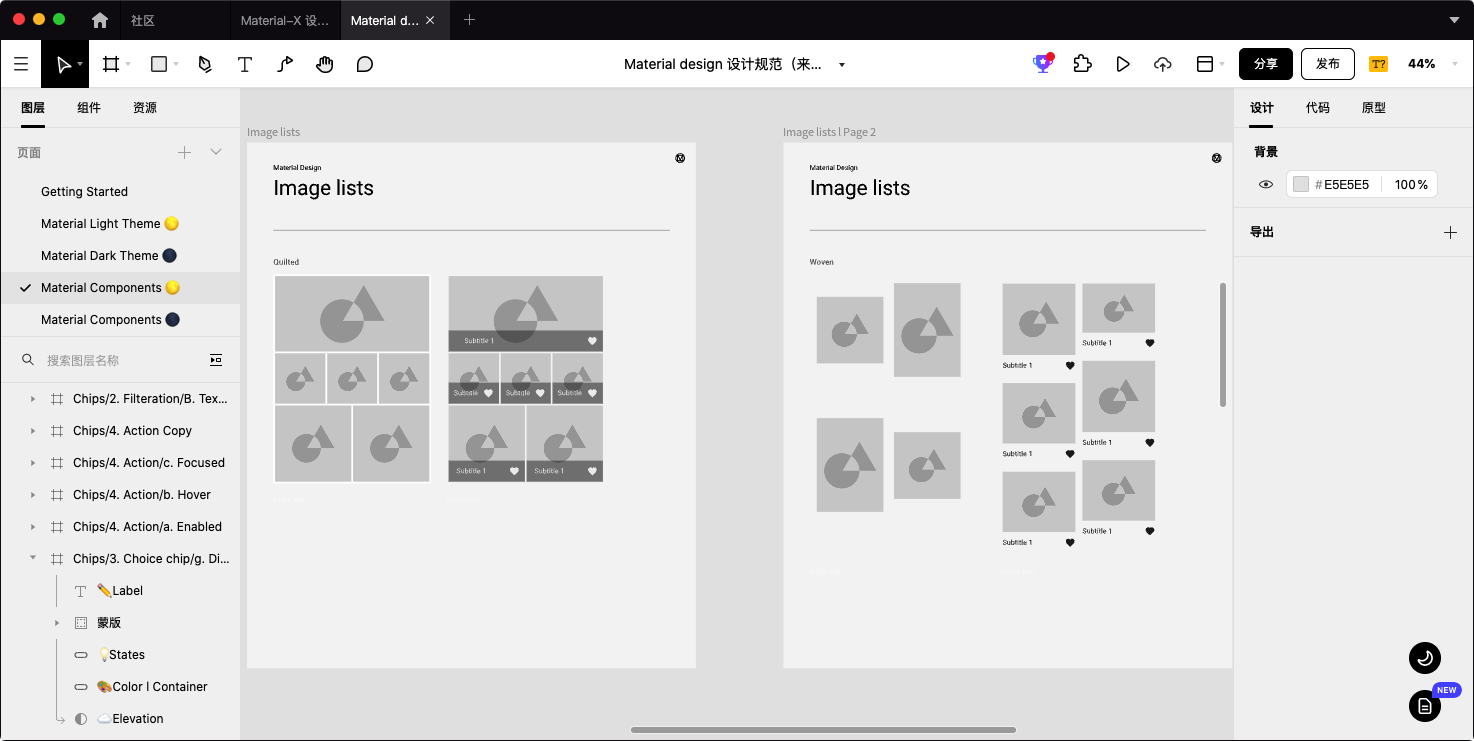Select the Text tool

click(244, 64)
